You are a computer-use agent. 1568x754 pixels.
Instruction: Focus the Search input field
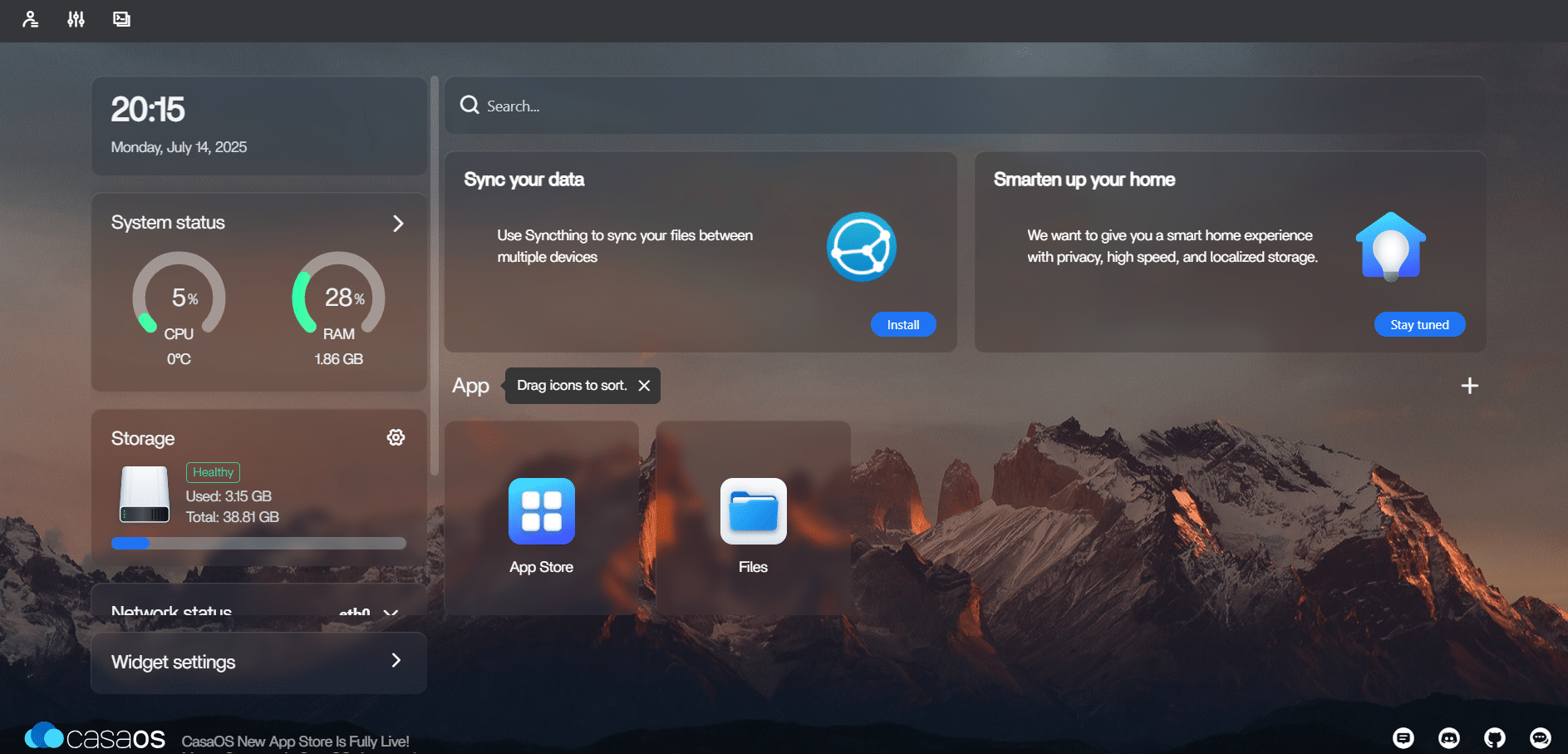tap(964, 106)
